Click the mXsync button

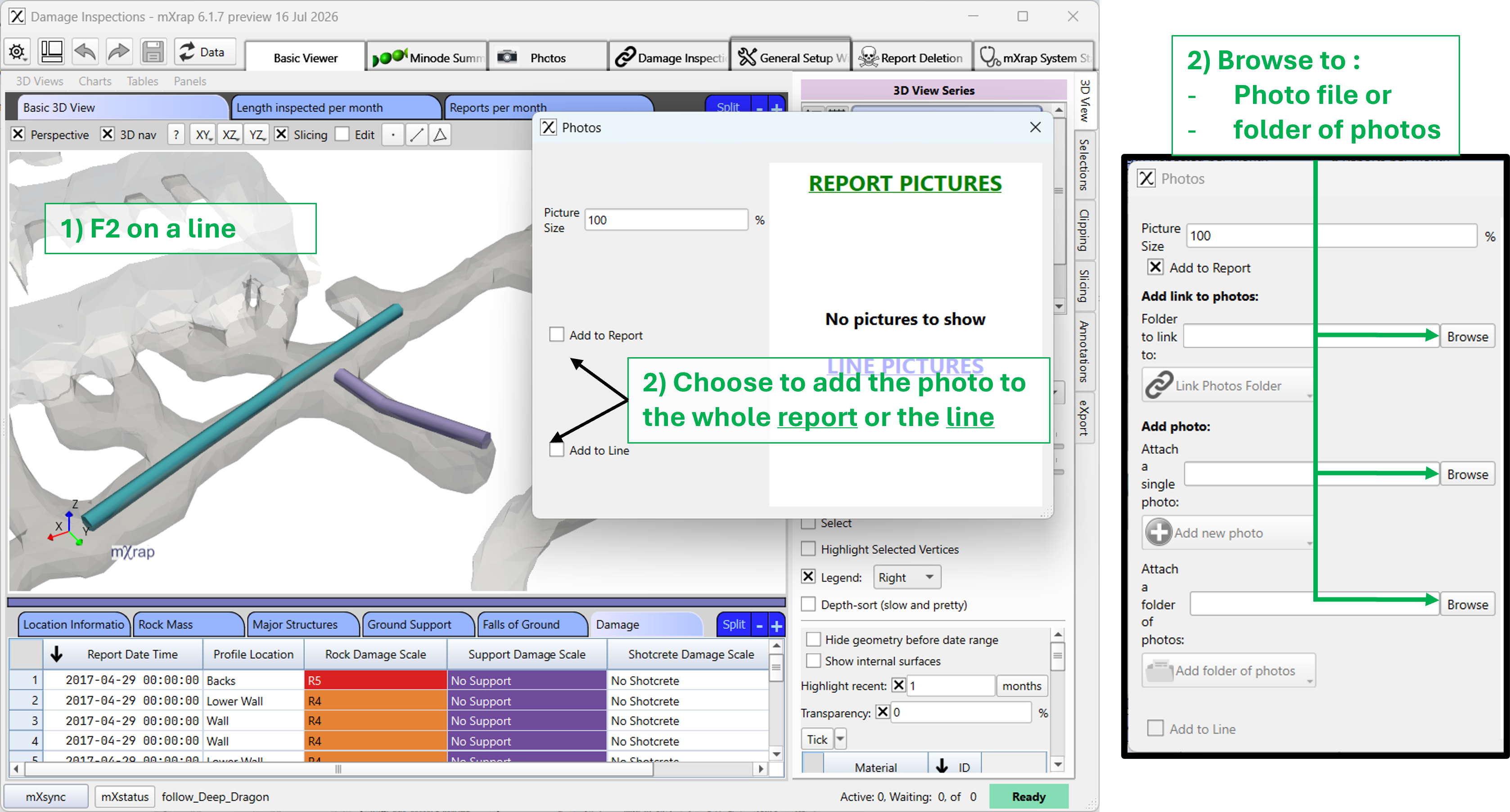point(46,797)
